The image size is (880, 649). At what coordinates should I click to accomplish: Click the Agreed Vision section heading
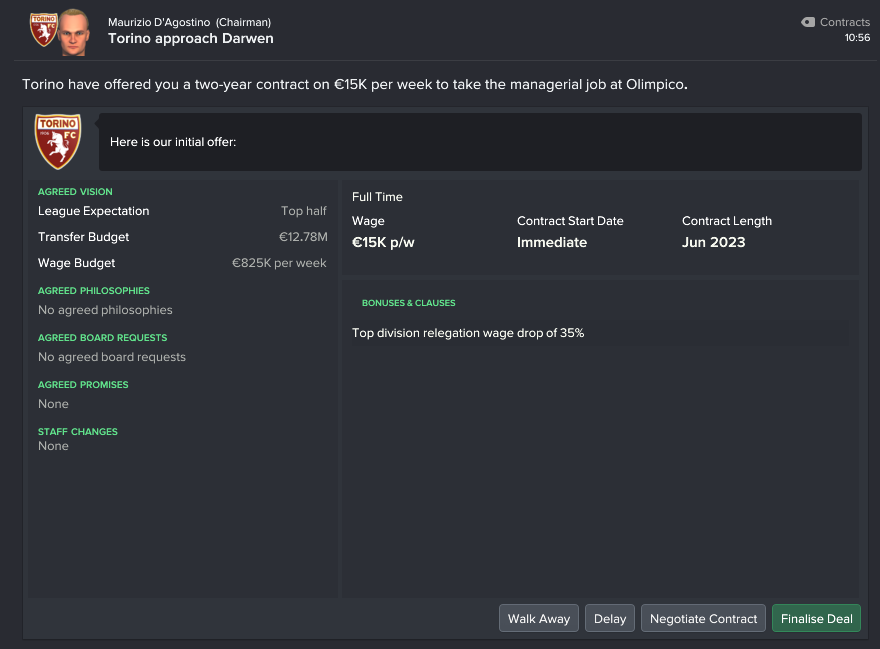(75, 191)
